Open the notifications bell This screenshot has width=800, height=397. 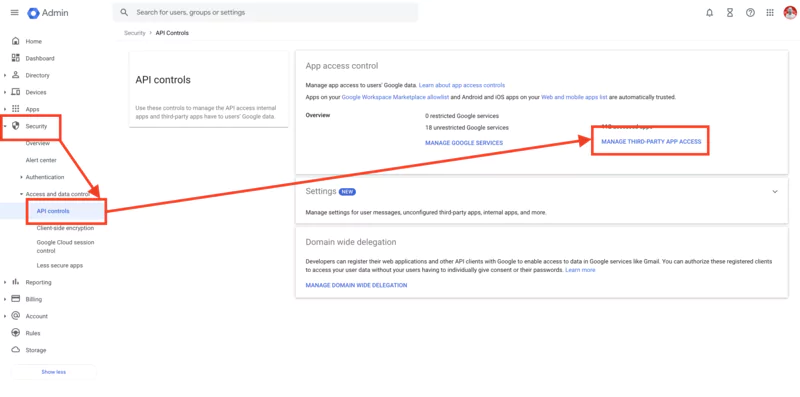[709, 13]
